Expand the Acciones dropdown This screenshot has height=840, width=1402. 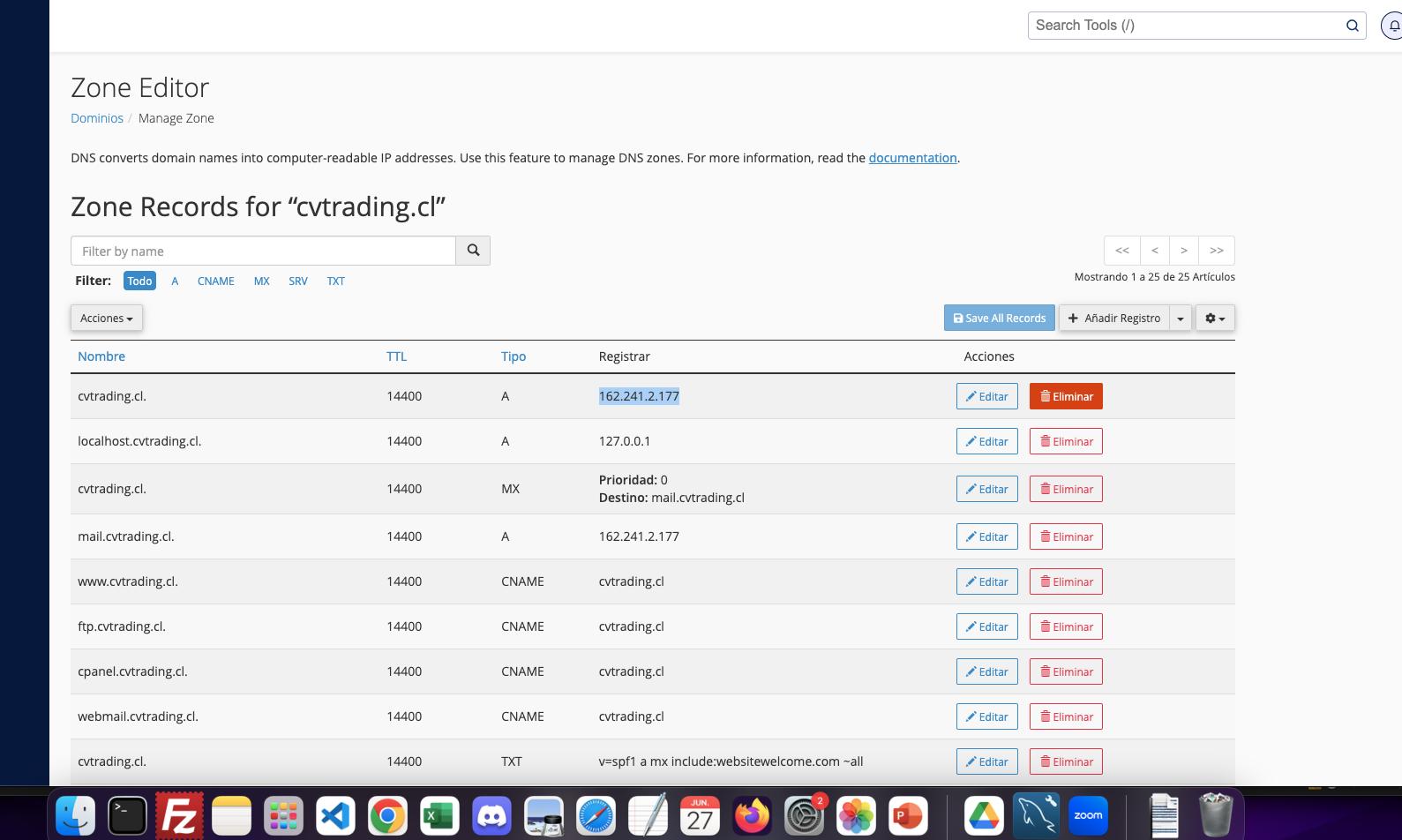tap(107, 318)
